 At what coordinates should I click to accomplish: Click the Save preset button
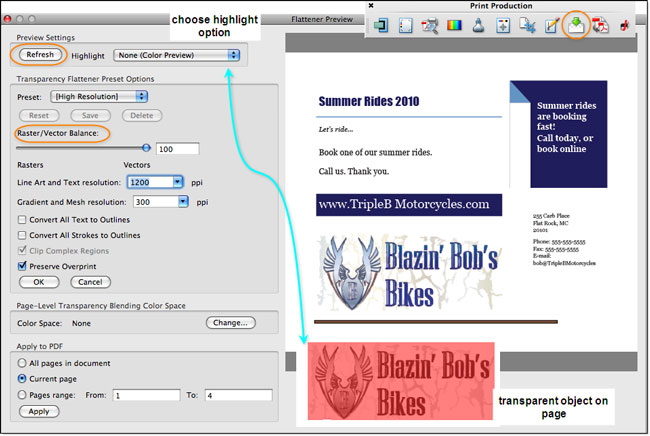(x=90, y=116)
